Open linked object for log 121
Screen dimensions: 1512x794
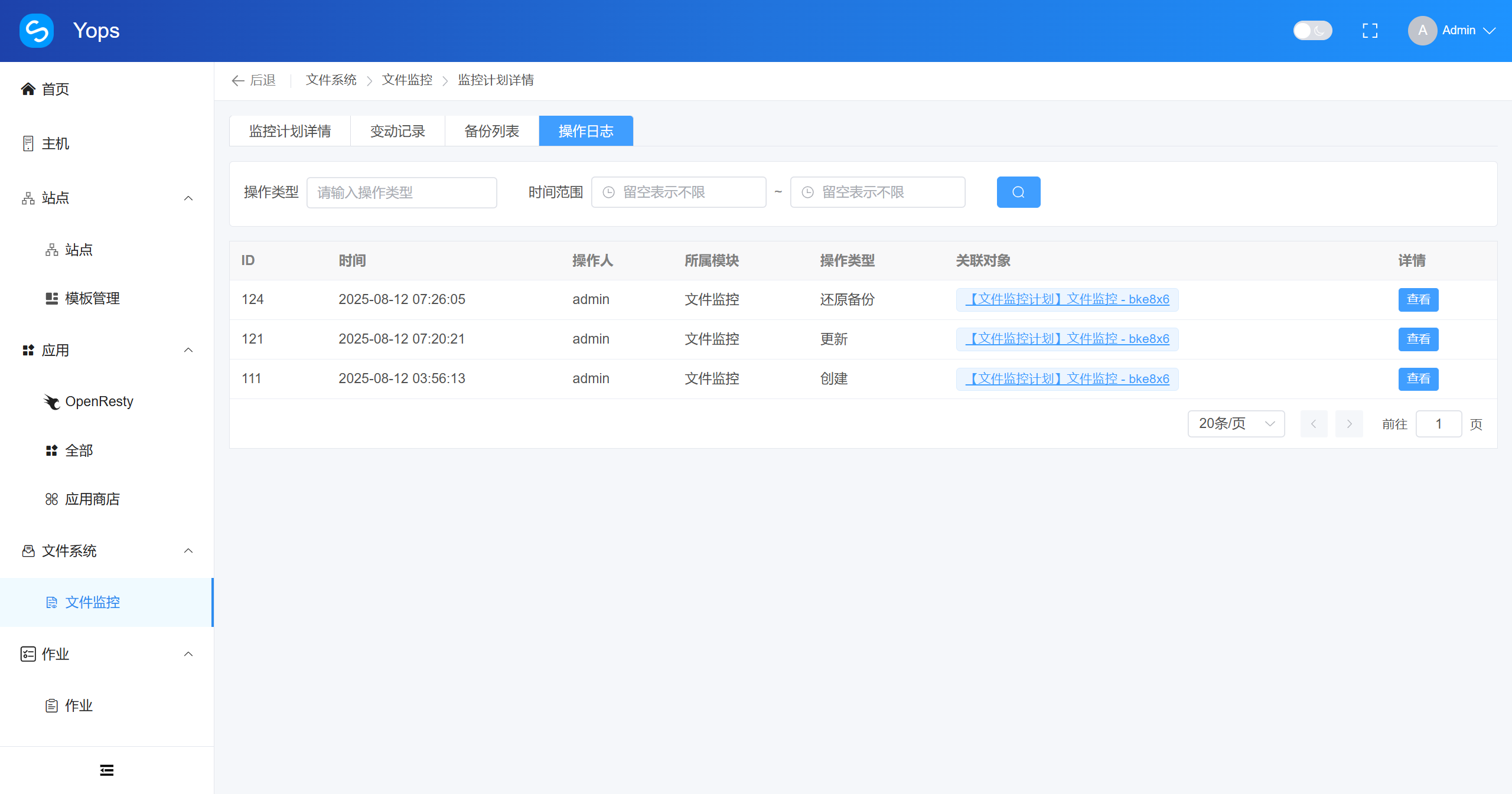tap(1067, 339)
